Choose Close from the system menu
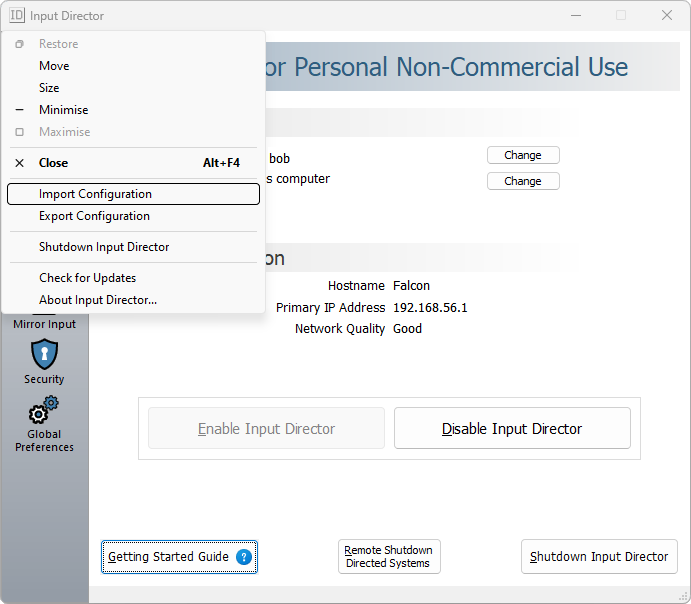 (x=54, y=163)
